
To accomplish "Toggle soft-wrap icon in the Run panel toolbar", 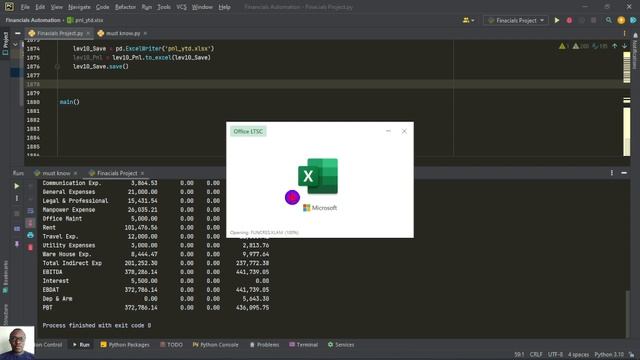I will pyautogui.click(x=30, y=211).
